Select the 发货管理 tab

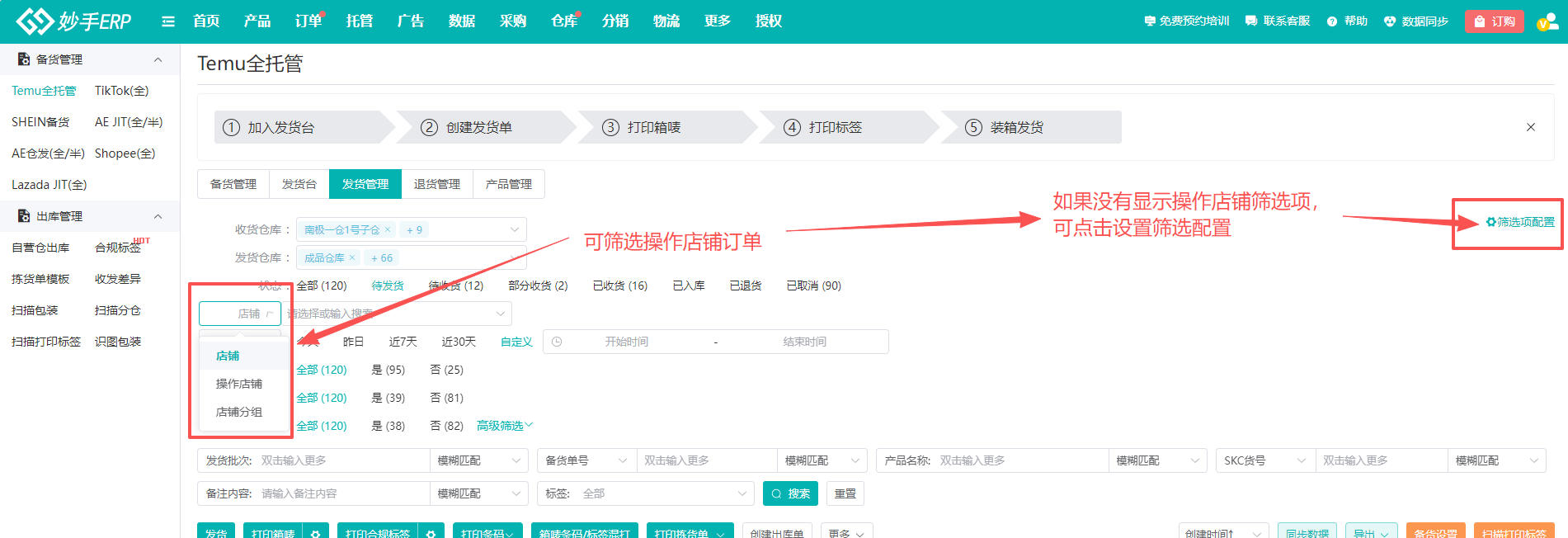click(365, 184)
